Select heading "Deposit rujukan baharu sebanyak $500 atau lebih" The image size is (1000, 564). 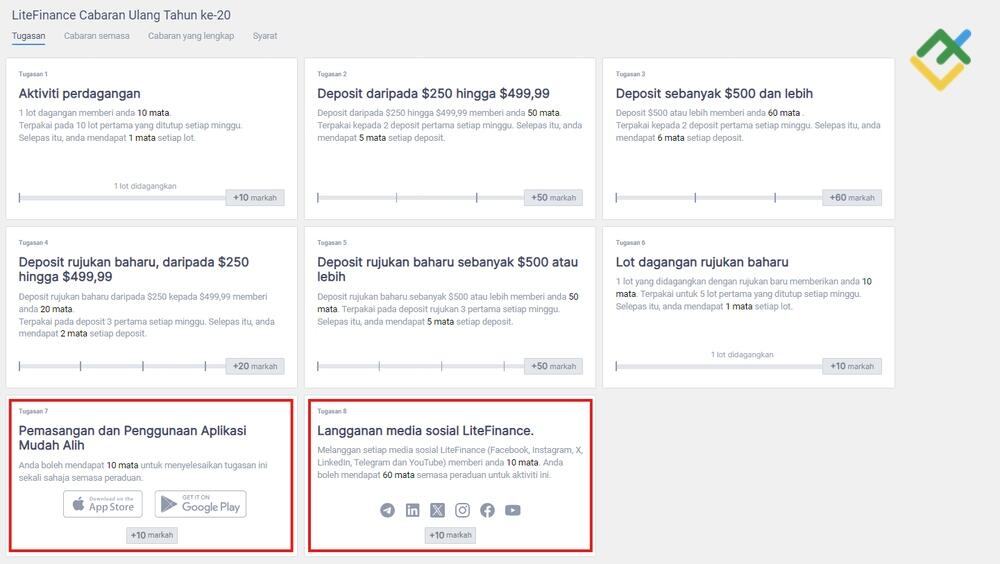448,269
